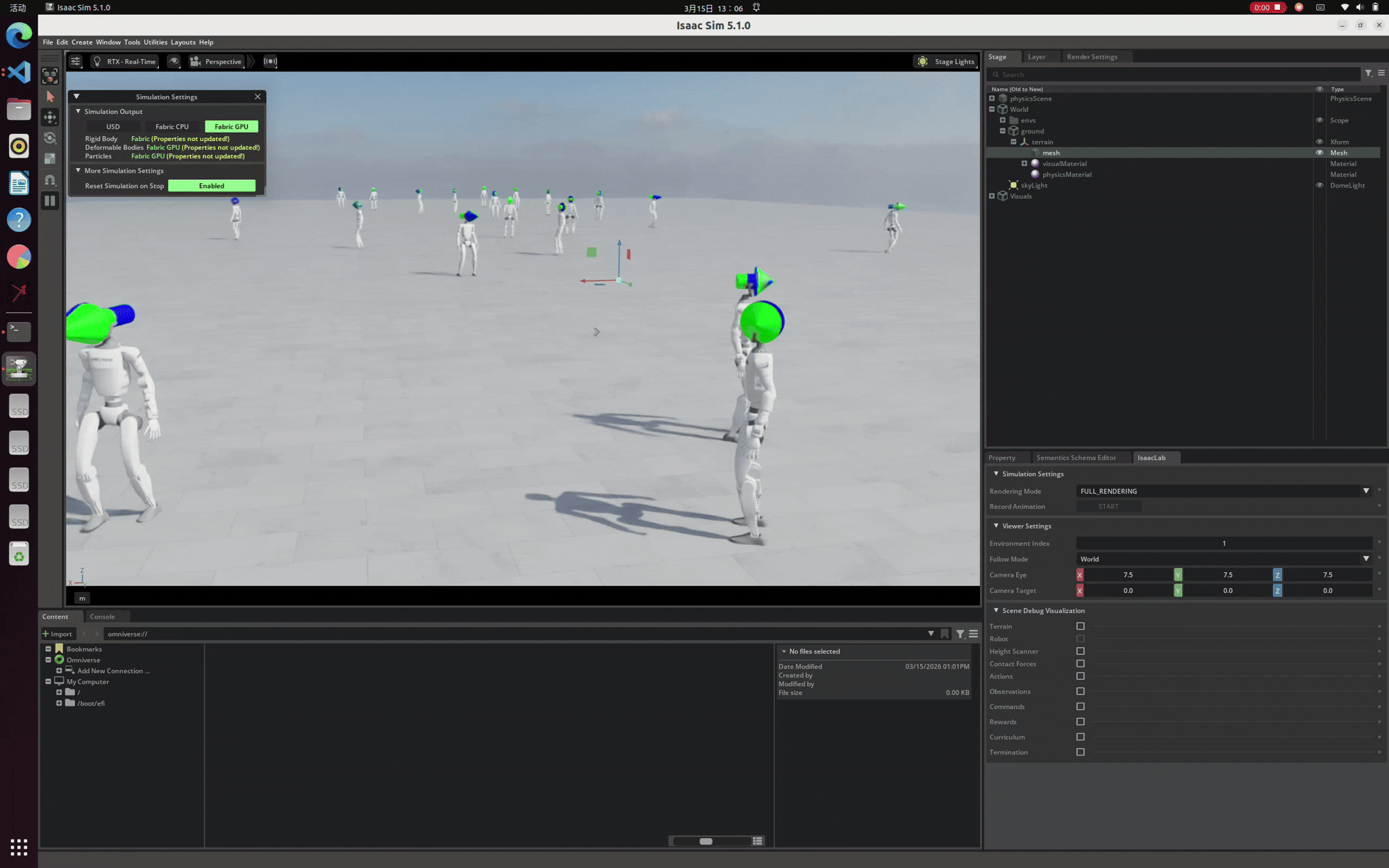Screen dimensions: 1389x868
Task: Activate the Rotate gizmo tool
Action: (x=50, y=138)
